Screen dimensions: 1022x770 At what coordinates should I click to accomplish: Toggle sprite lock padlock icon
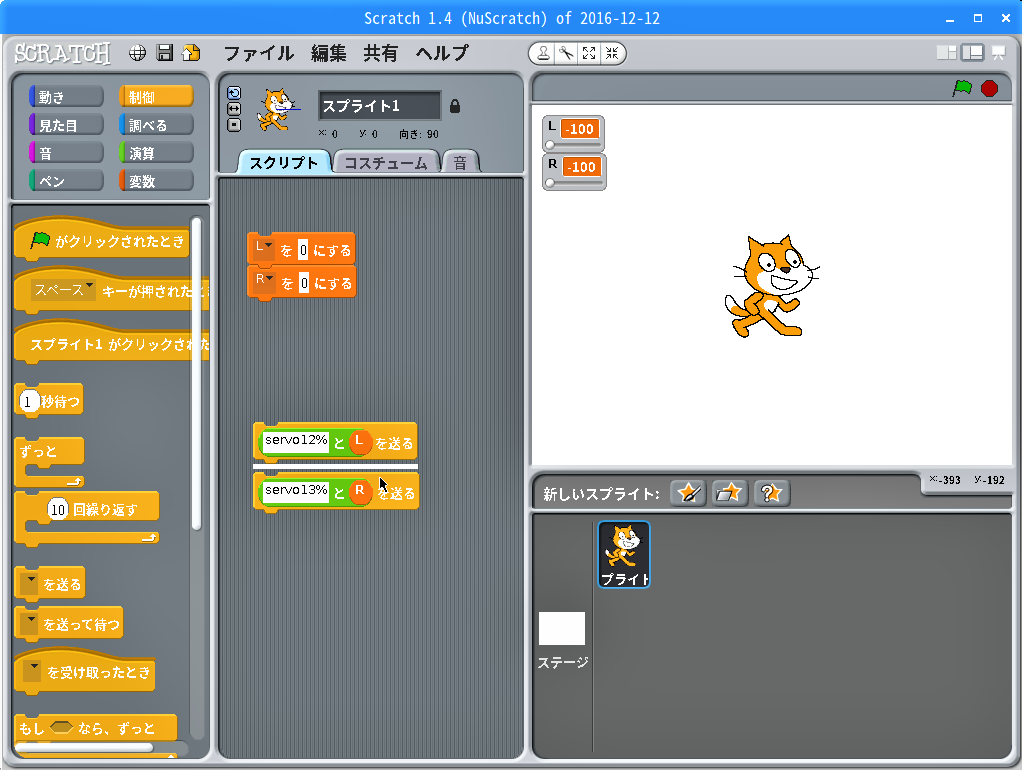coord(455,106)
